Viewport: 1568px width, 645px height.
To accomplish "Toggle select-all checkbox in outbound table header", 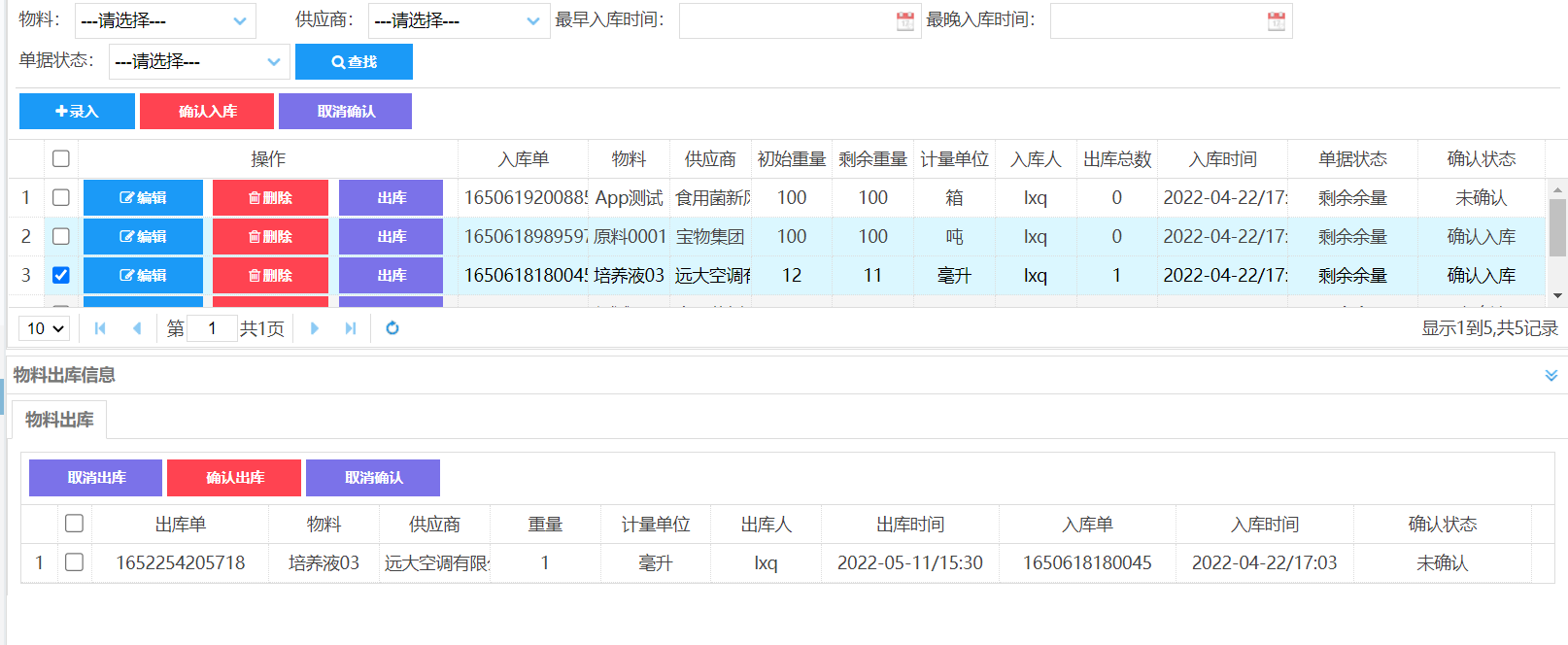I will click(x=74, y=524).
